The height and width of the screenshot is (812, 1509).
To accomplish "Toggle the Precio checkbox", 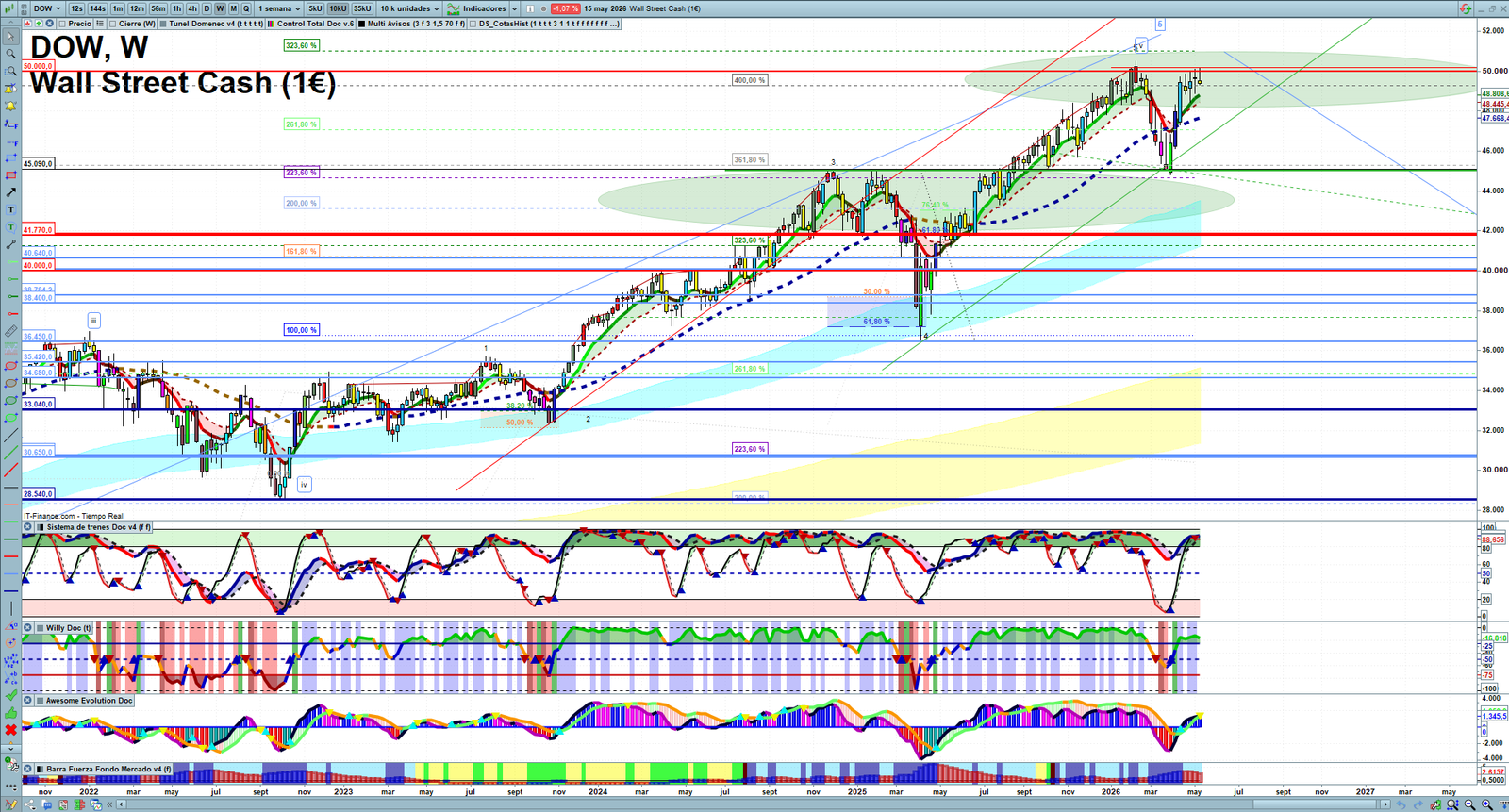I will 61,24.
